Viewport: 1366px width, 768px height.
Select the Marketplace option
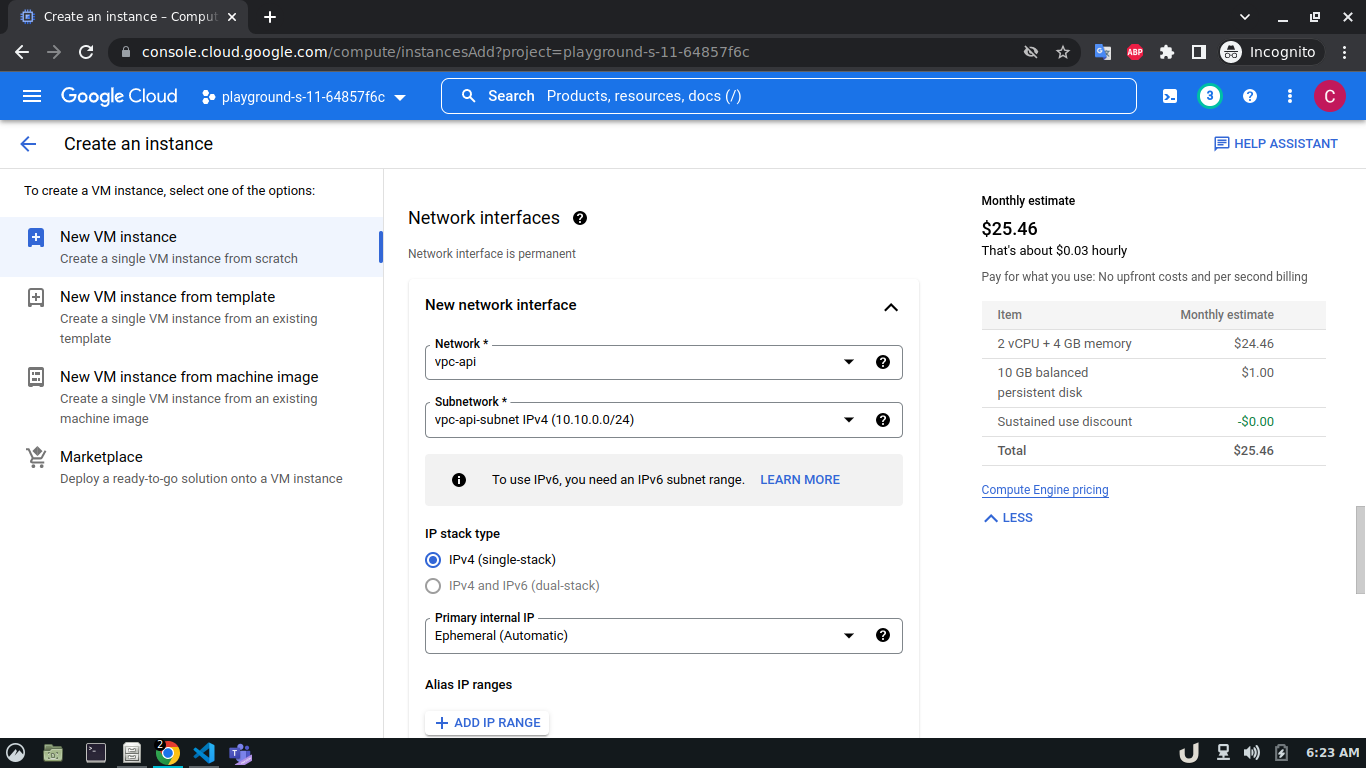pyautogui.click(x=191, y=467)
